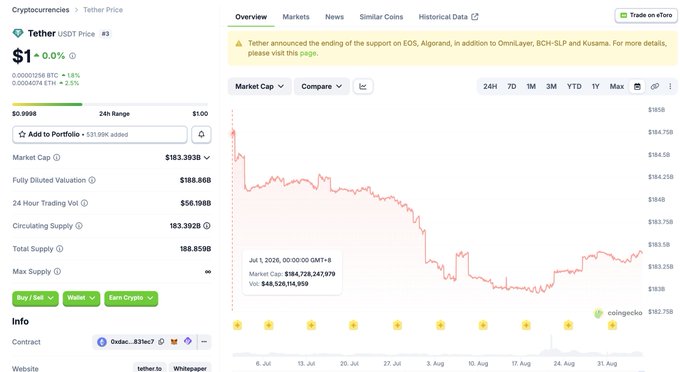Click the warning triangle in the yellow notice
The image size is (680, 372).
click(239, 43)
